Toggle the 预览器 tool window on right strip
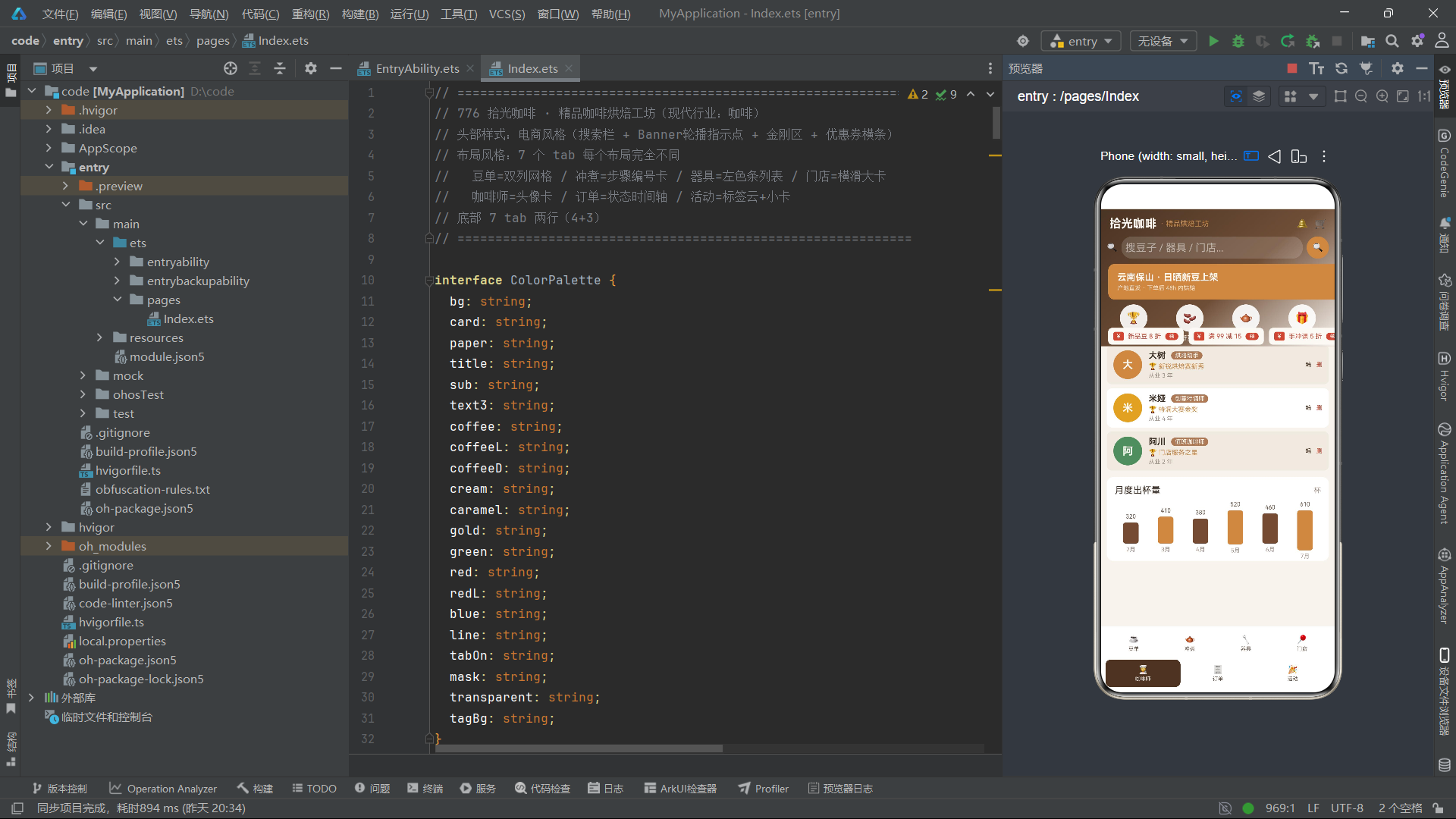 pos(1445,87)
